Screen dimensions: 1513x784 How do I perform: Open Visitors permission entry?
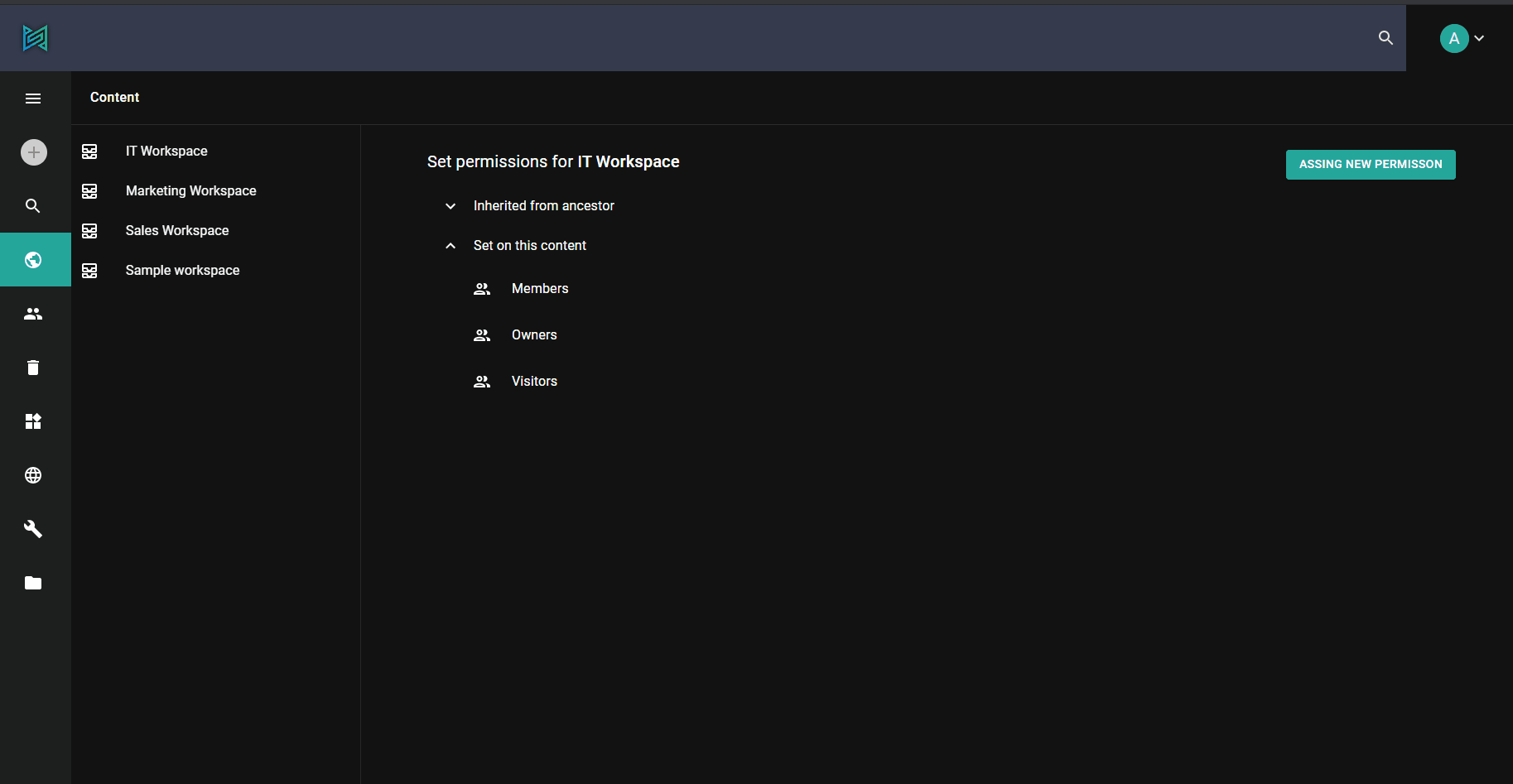point(534,382)
